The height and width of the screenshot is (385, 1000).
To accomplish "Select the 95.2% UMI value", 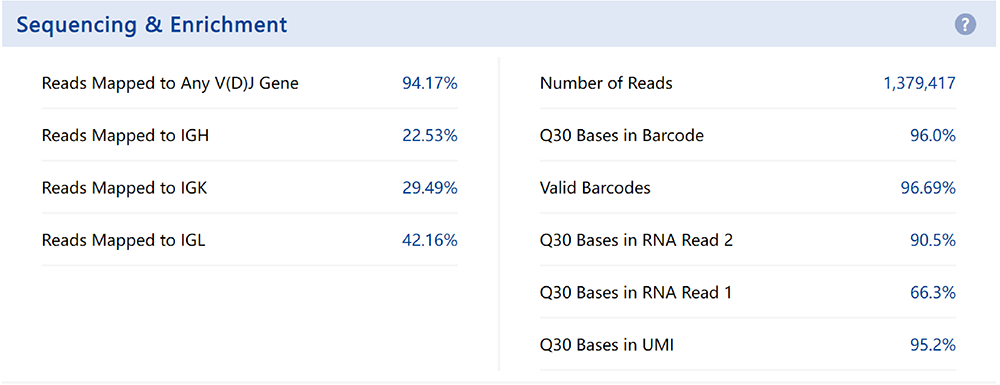I will [932, 345].
